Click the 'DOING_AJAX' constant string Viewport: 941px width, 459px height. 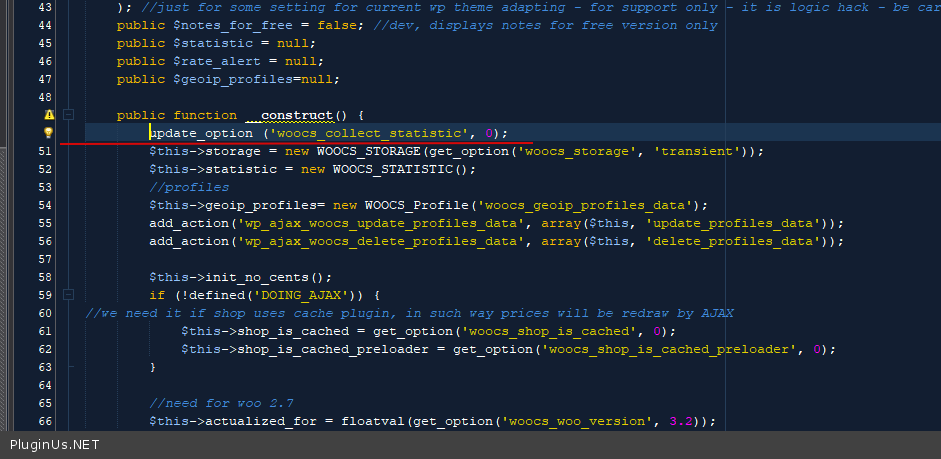click(301, 295)
